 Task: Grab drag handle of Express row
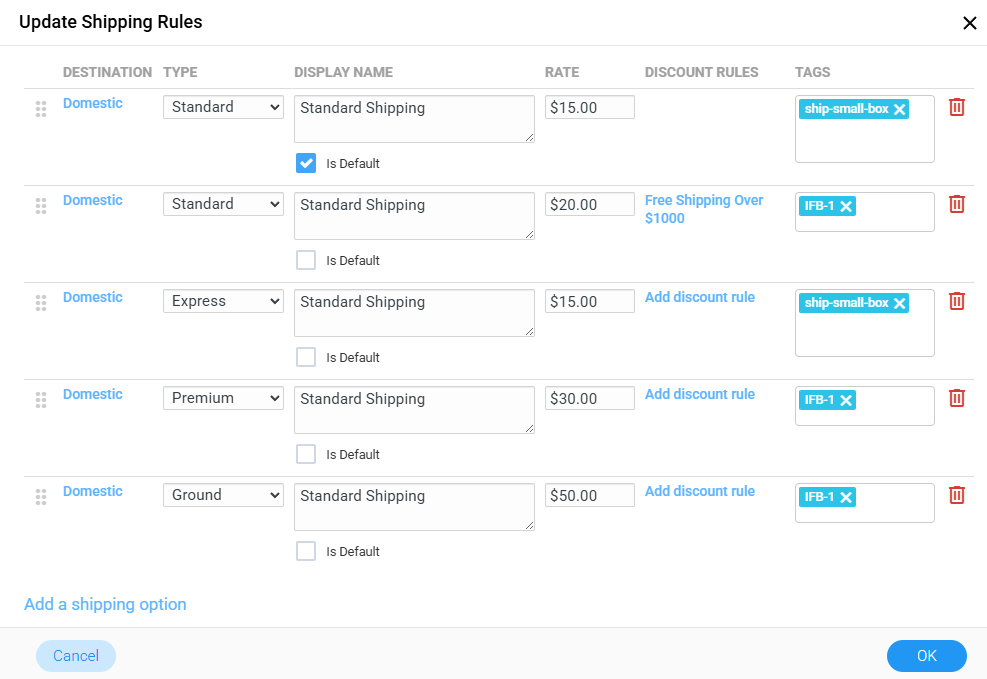pyautogui.click(x=41, y=303)
